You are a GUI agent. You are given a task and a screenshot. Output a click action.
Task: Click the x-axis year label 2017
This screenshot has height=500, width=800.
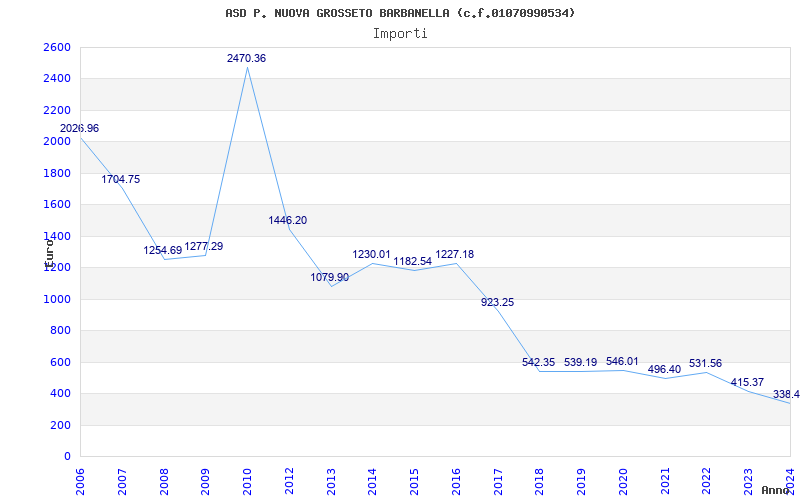point(498,481)
